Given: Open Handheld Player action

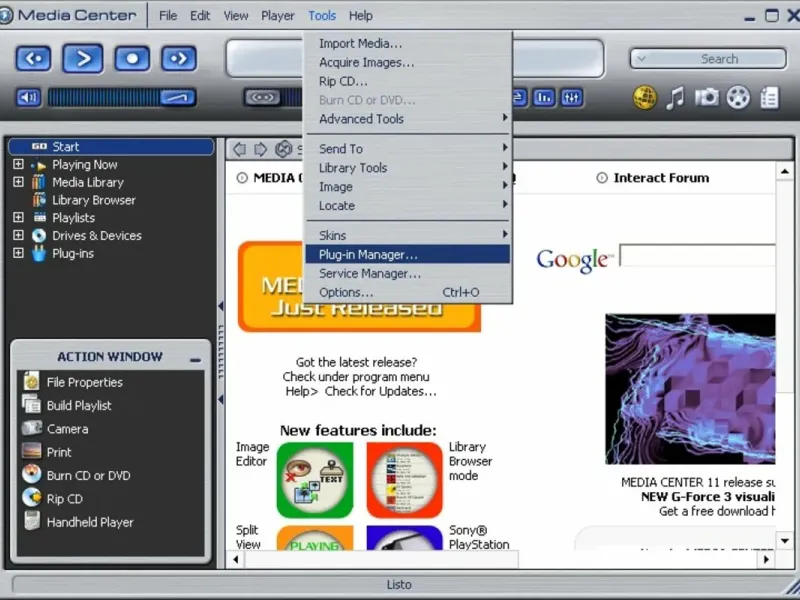Looking at the screenshot, I should tap(90, 522).
